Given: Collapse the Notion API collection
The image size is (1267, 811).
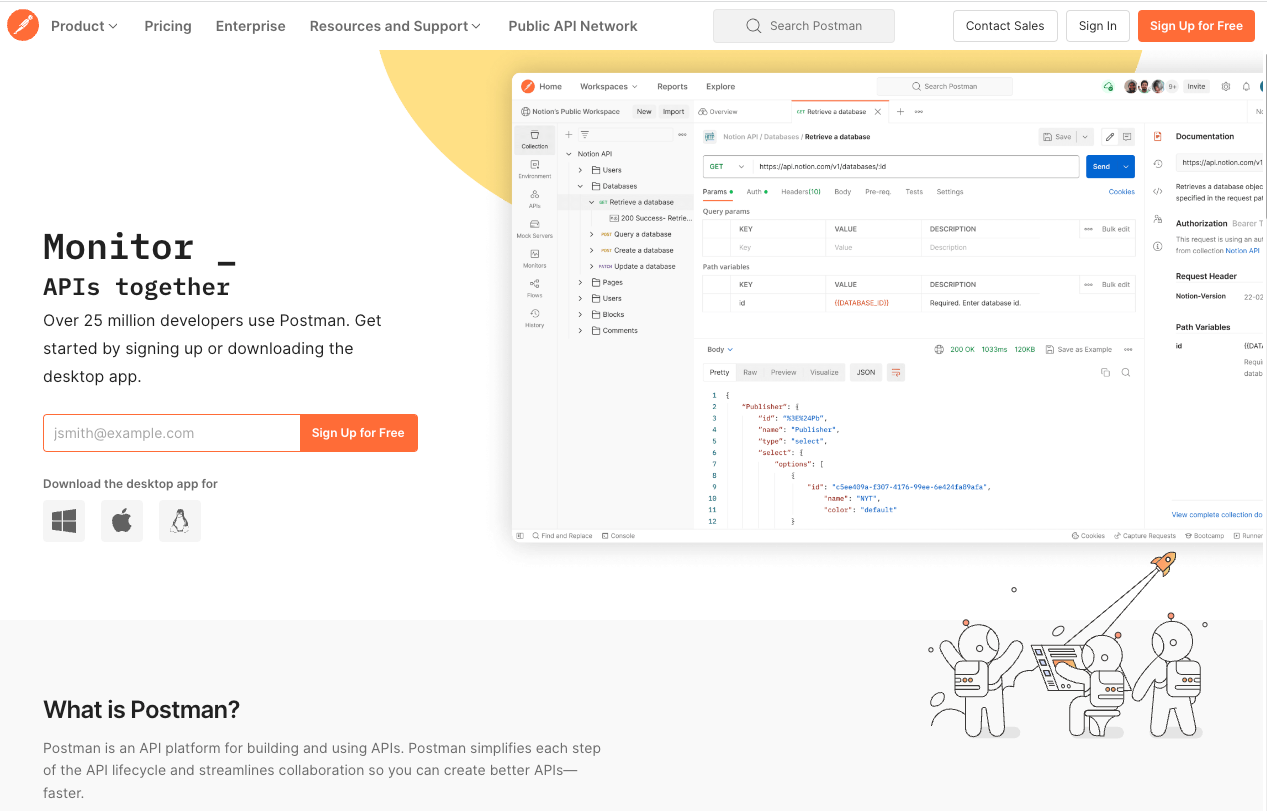Looking at the screenshot, I should point(569,154).
